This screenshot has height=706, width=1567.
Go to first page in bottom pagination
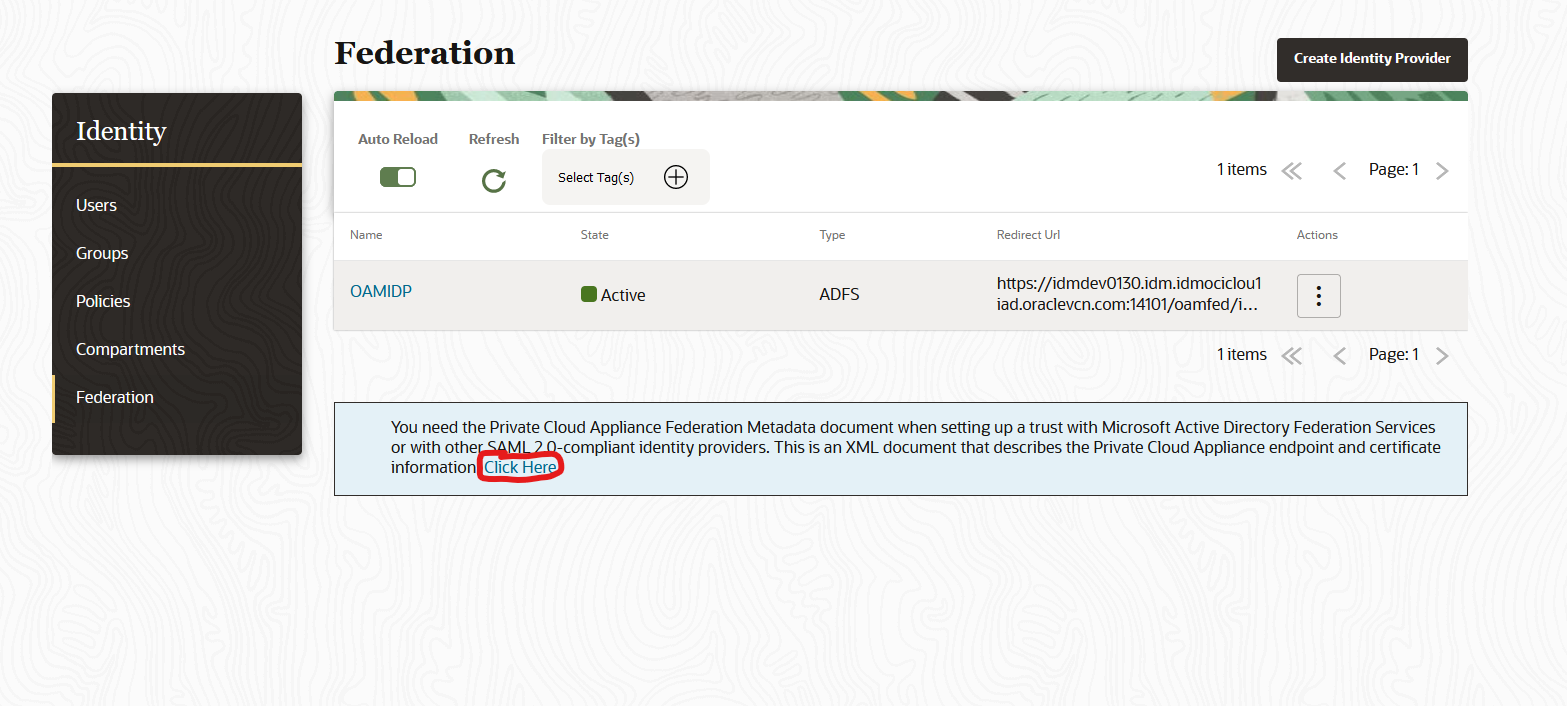1292,356
